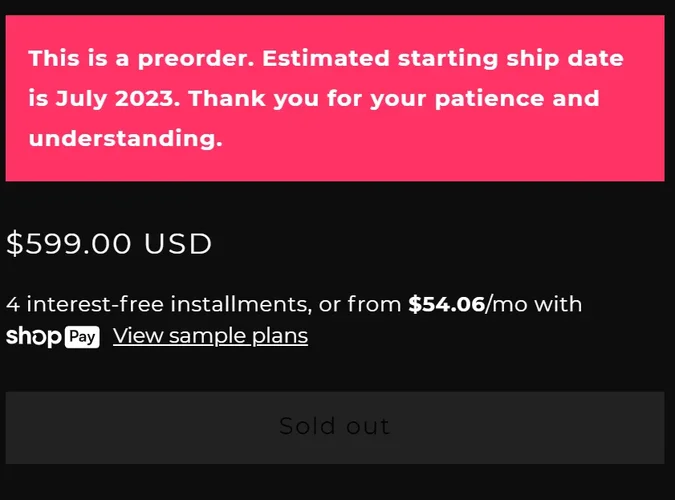Open the View sample plans link
The image size is (675, 500).
click(x=210, y=336)
